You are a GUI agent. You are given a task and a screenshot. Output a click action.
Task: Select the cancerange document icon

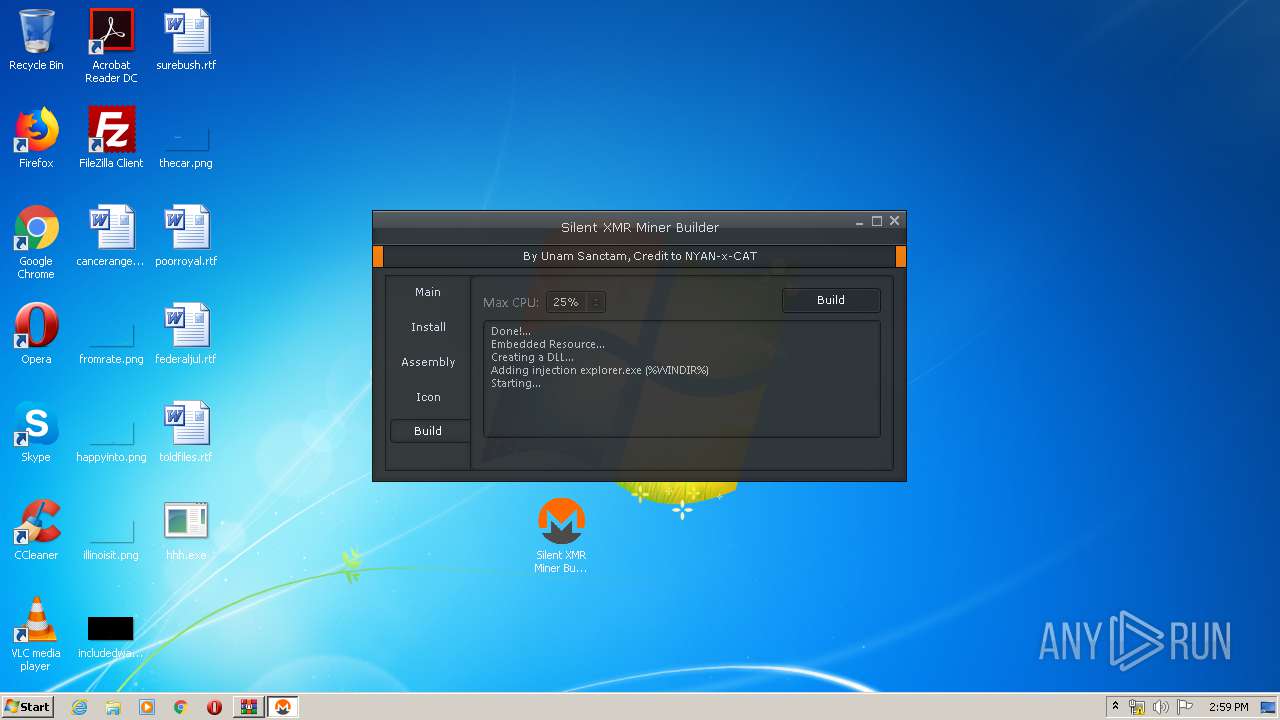click(x=111, y=236)
